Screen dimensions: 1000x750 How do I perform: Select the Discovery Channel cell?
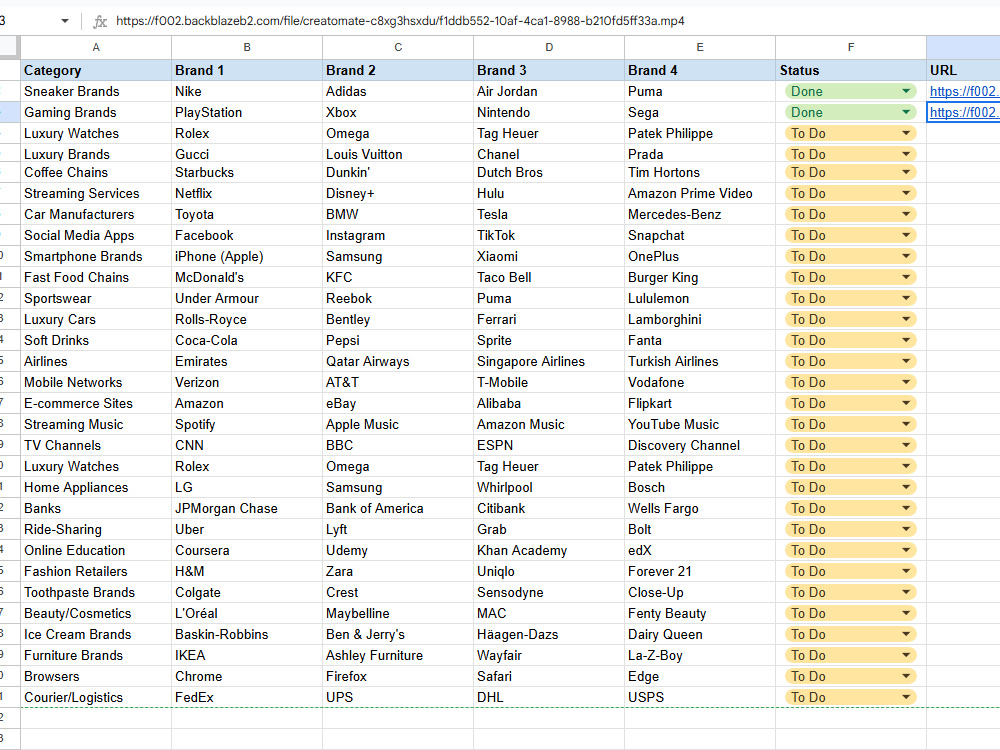700,445
